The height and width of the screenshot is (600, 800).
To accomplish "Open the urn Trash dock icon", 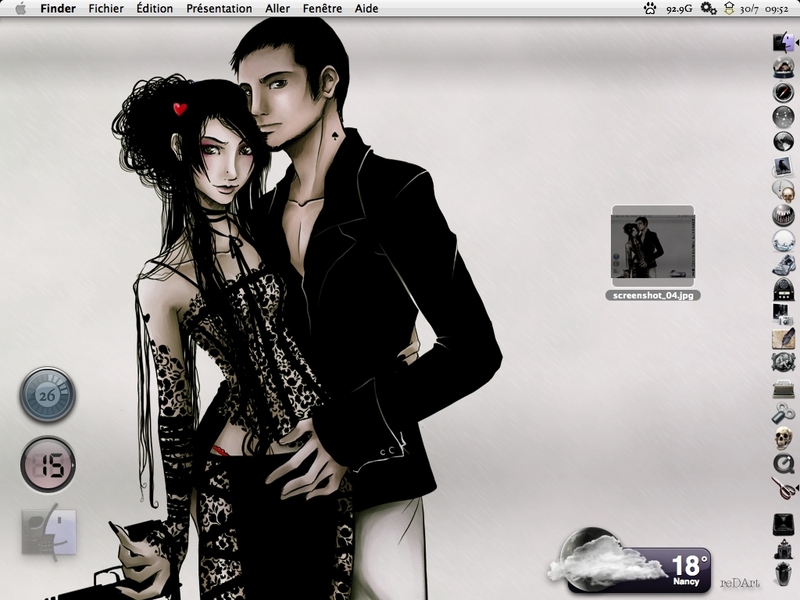I will click(783, 574).
